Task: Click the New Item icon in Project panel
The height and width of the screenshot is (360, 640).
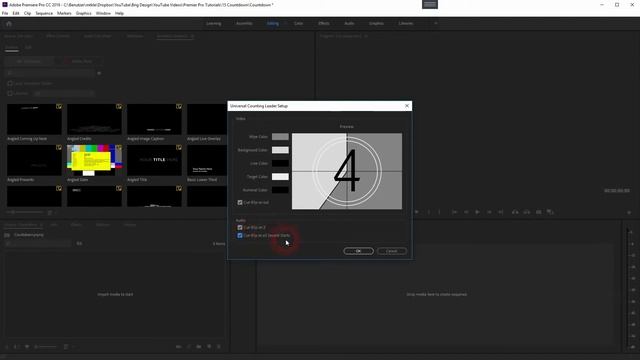Action: pos(209,347)
